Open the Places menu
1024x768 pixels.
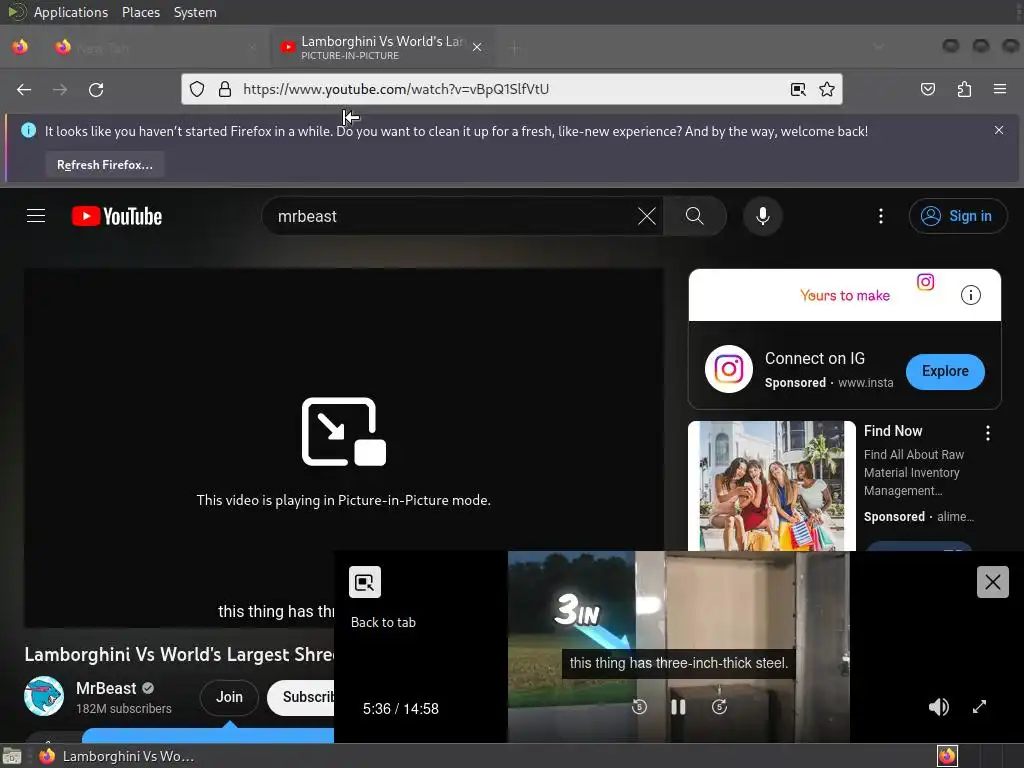(x=141, y=12)
